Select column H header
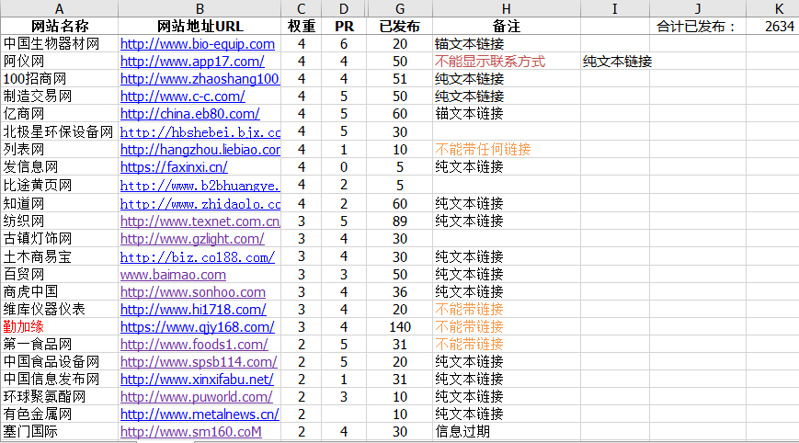Image resolution: width=799 pixels, height=443 pixels. 506,9
